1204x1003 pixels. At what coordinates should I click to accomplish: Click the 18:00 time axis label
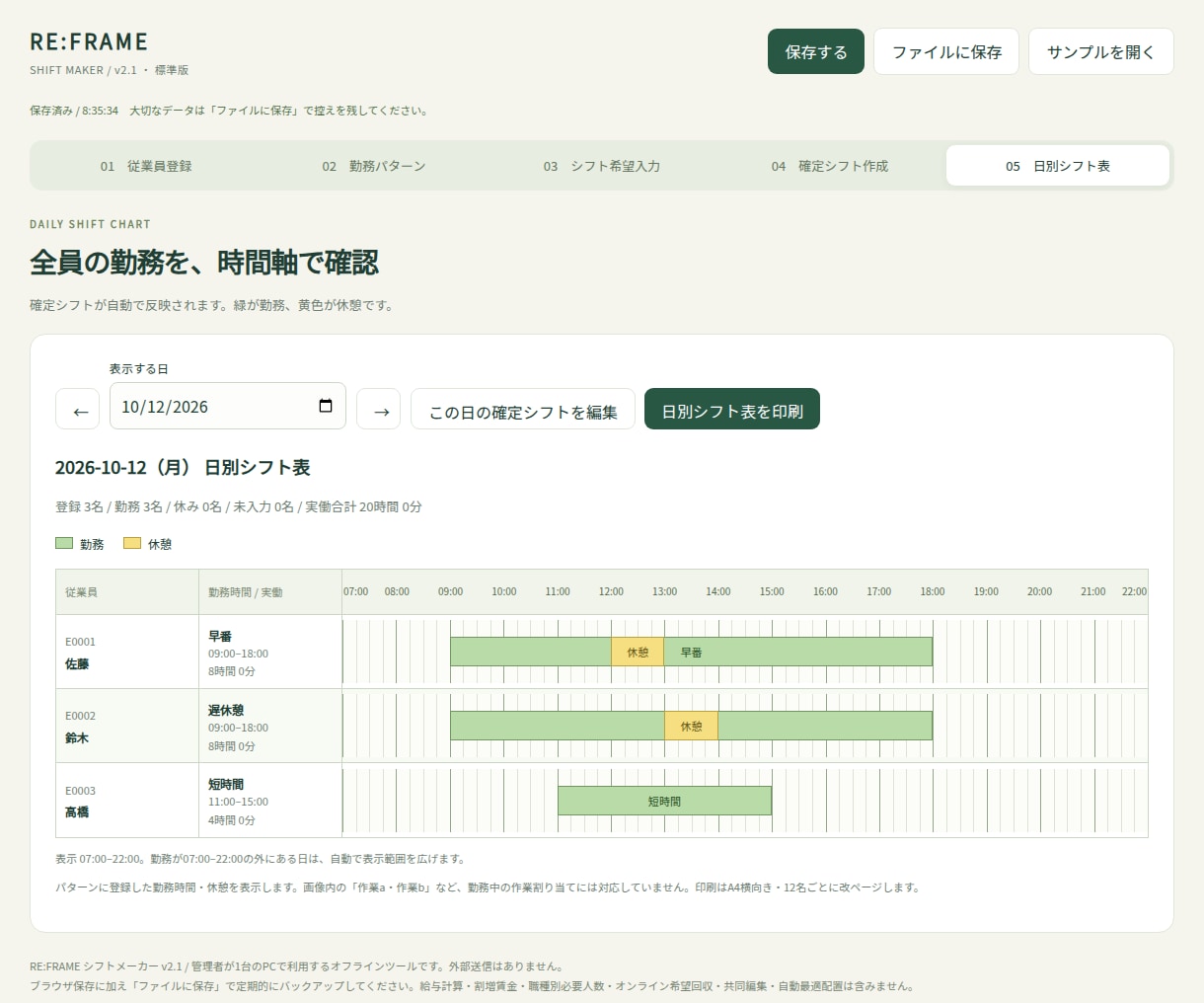pos(933,591)
